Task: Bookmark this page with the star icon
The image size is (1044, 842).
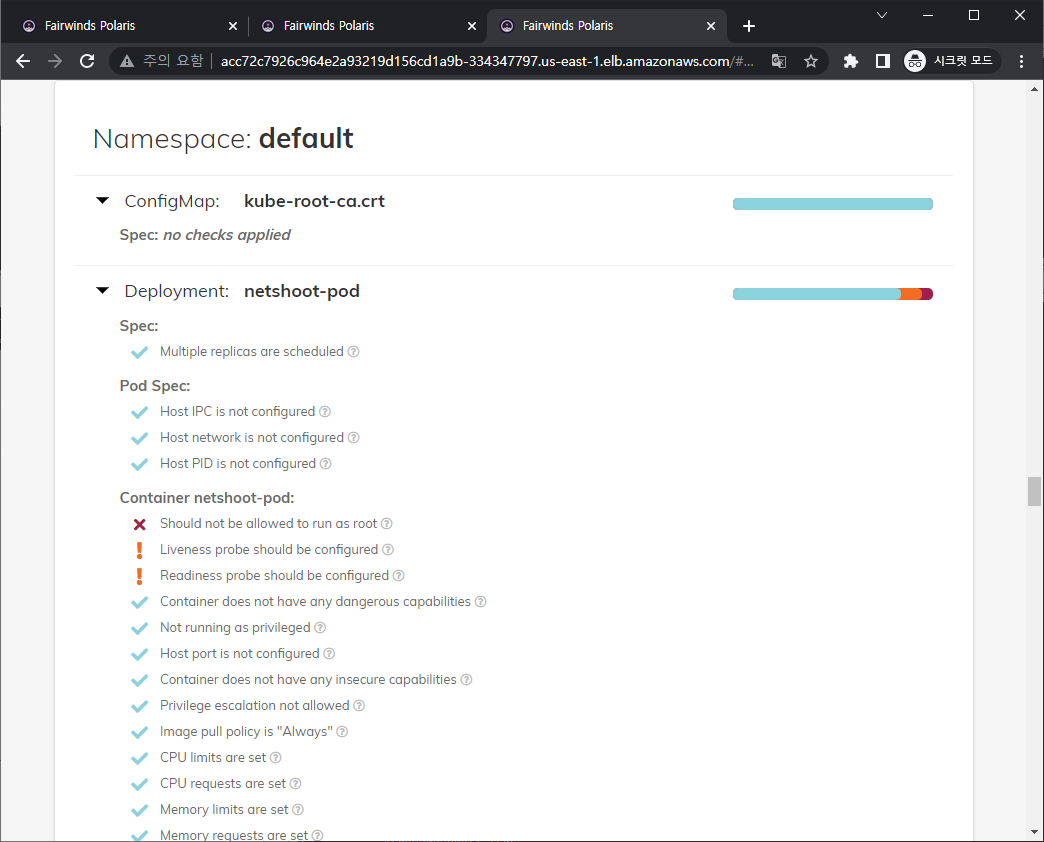Action: point(811,61)
